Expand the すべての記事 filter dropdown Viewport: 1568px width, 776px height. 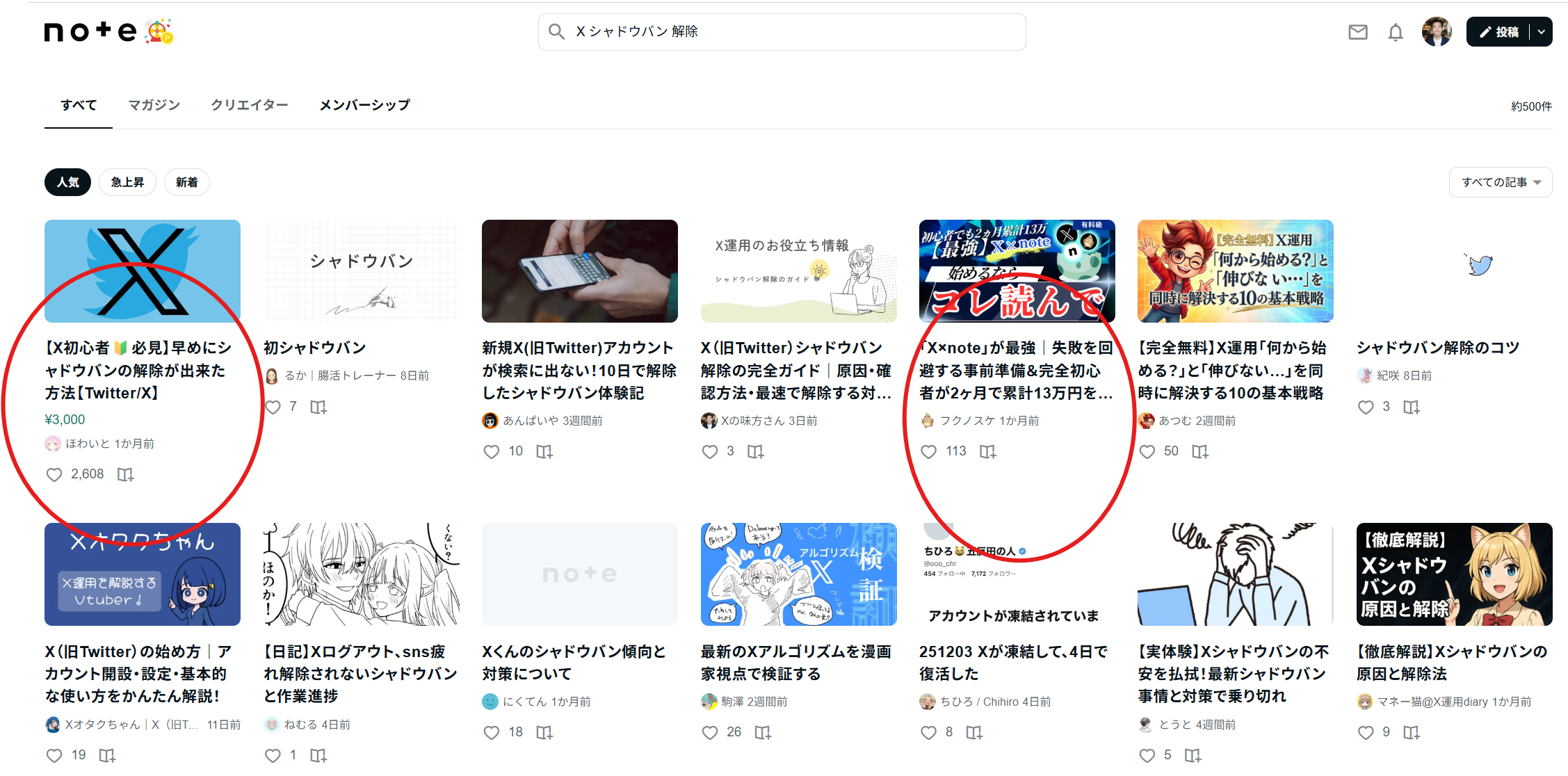(1501, 182)
